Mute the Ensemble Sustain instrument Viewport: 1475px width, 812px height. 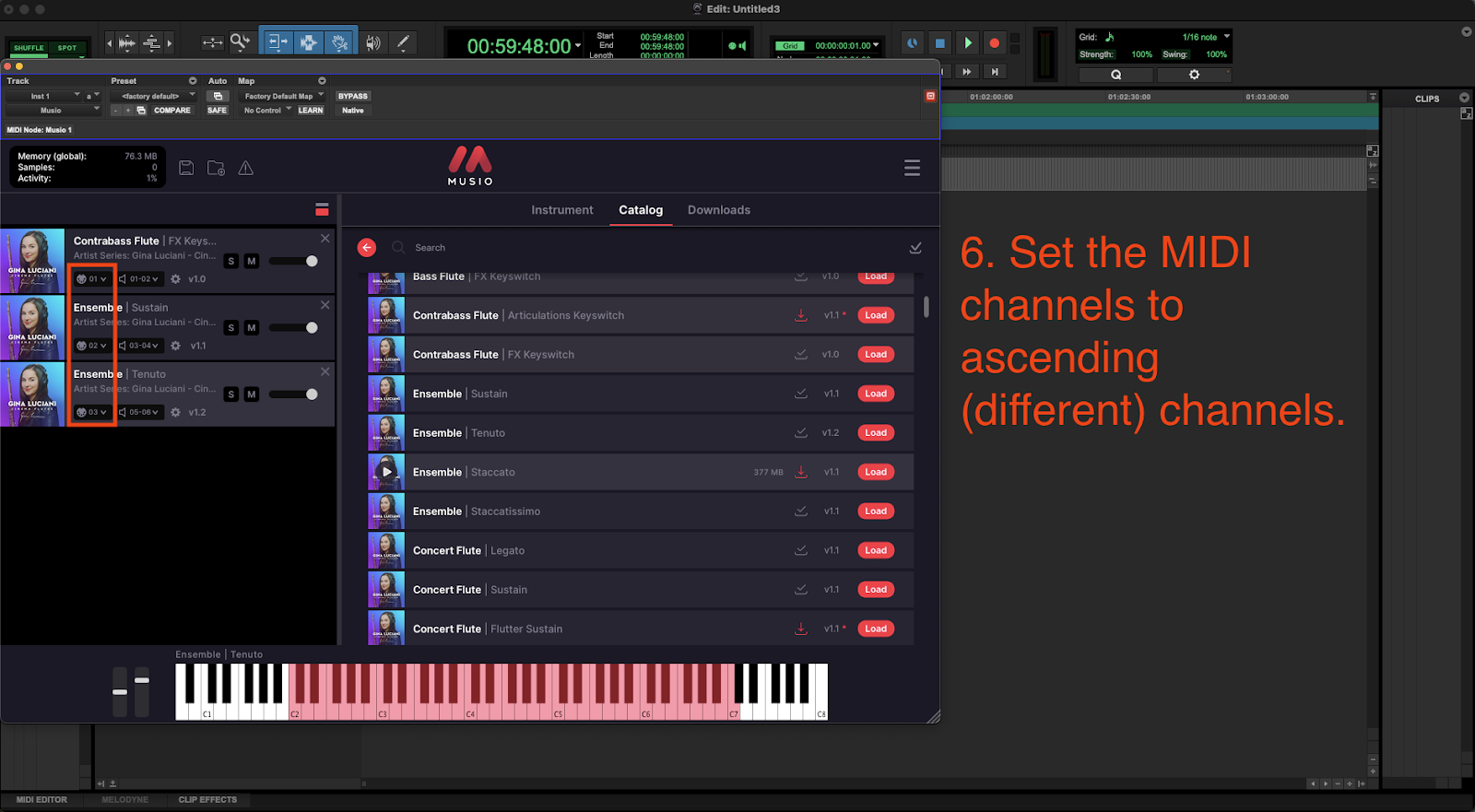point(251,328)
